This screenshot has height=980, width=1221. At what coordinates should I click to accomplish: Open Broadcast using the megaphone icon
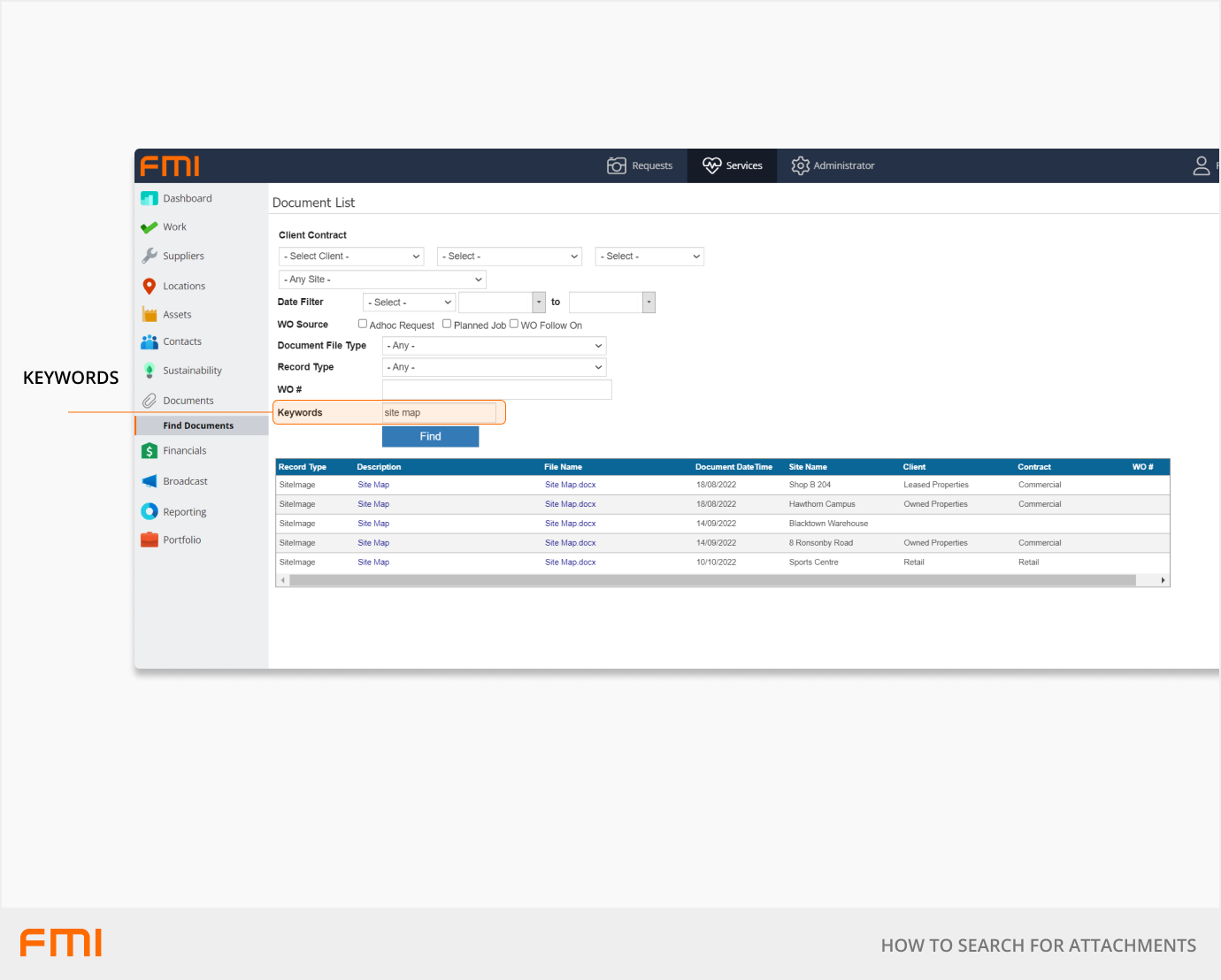click(149, 481)
